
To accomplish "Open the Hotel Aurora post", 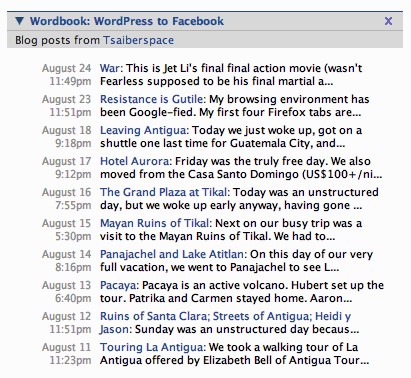I will [135, 161].
